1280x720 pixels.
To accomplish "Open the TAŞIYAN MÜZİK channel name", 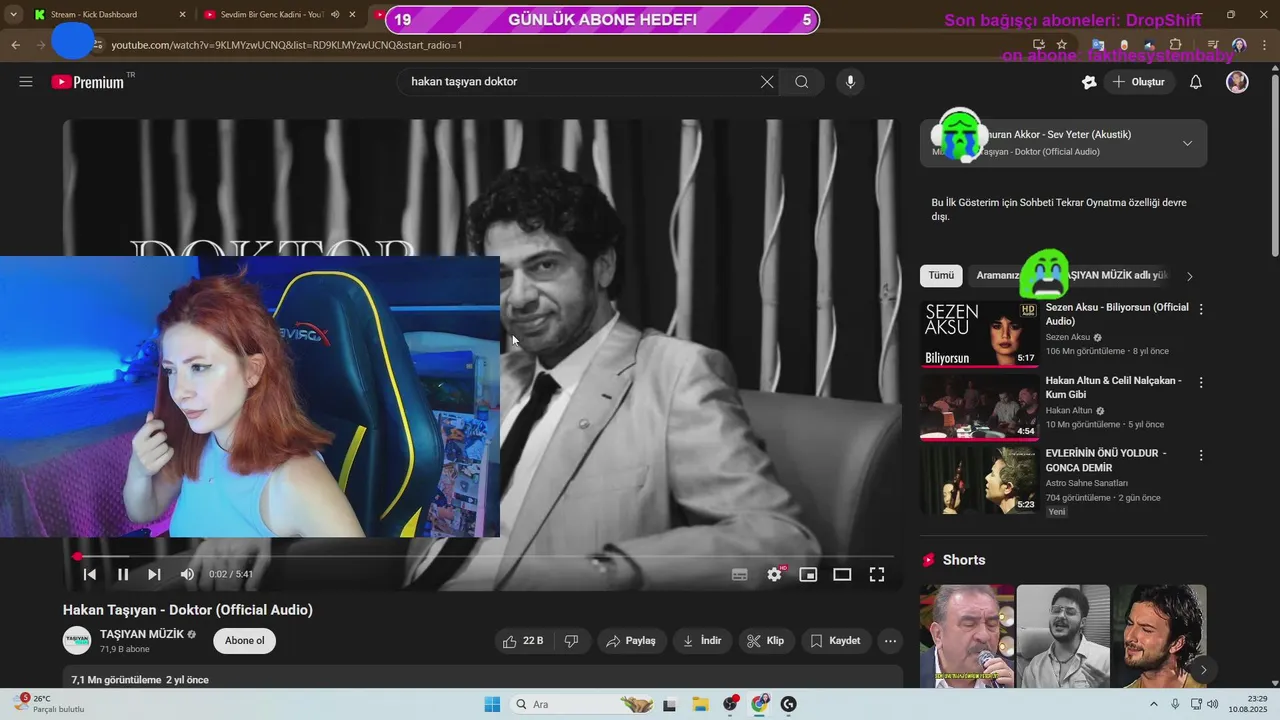I will 141,634.
